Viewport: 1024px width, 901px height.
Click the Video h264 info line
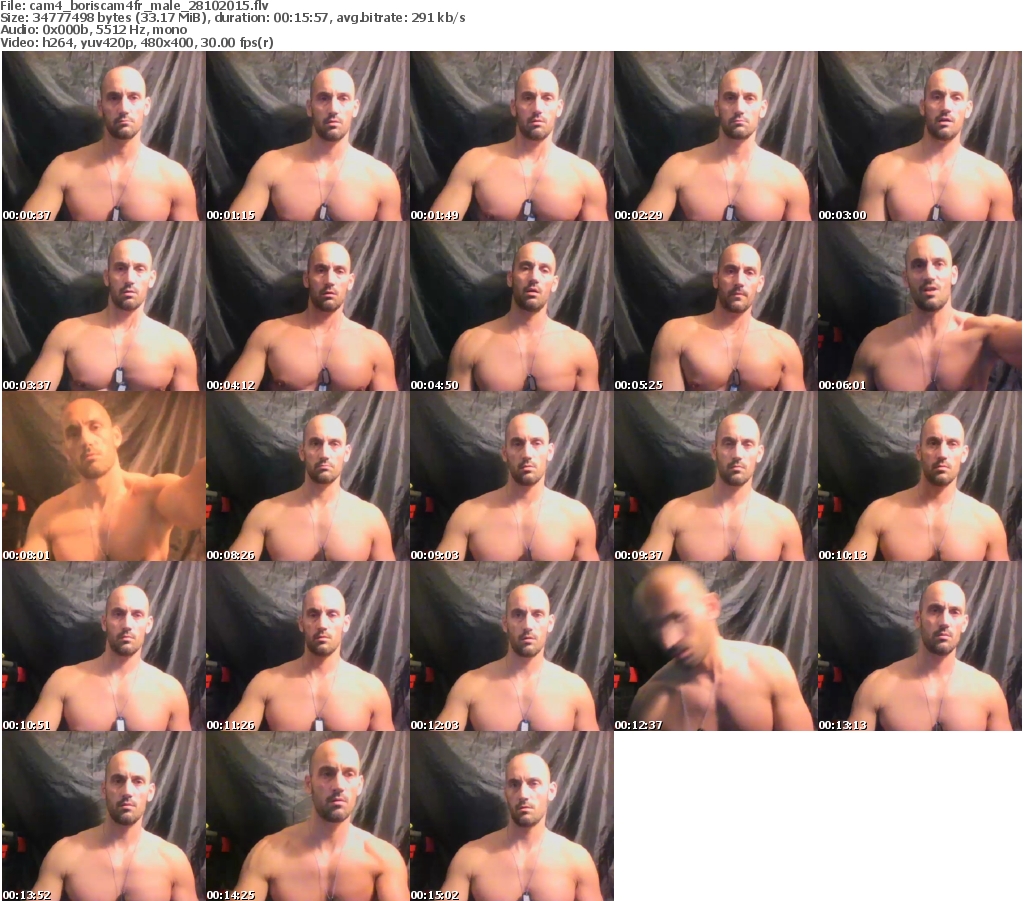pos(136,42)
